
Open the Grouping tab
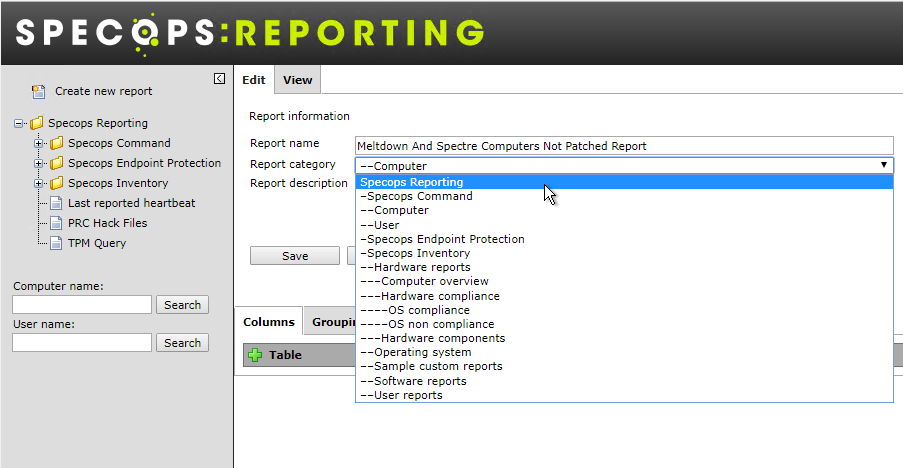pos(331,322)
